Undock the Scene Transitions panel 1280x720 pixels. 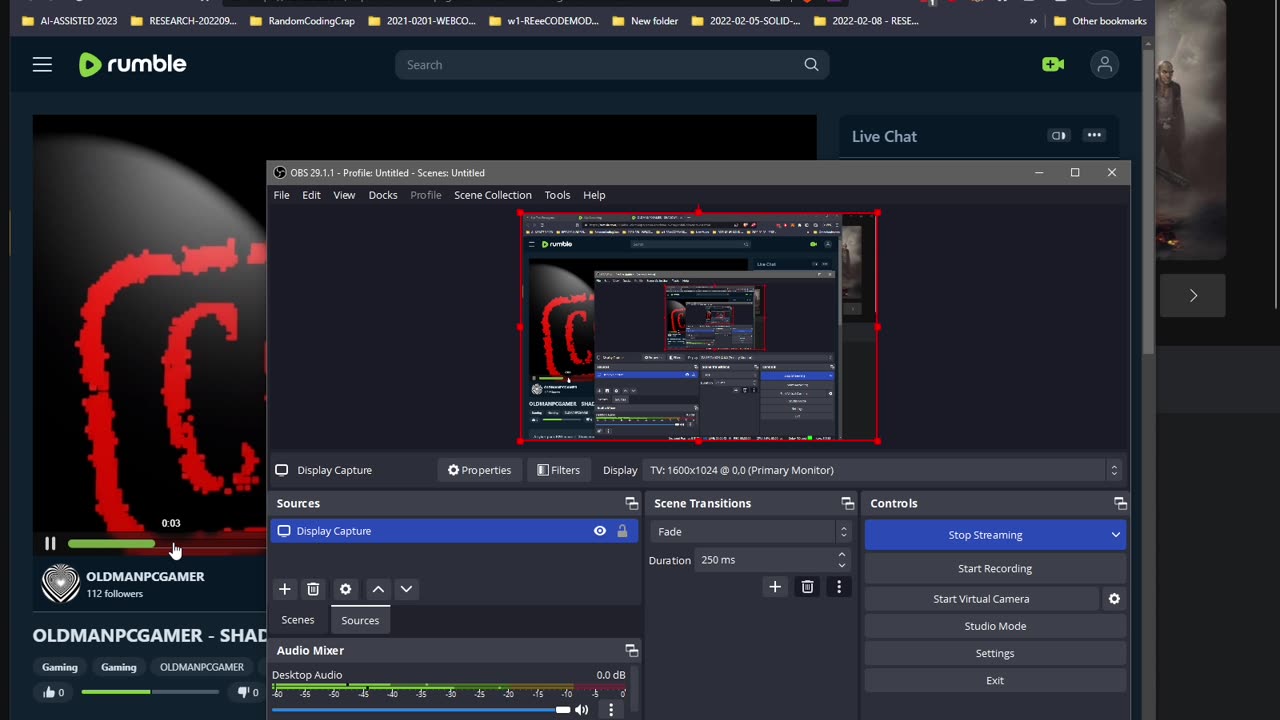point(847,503)
